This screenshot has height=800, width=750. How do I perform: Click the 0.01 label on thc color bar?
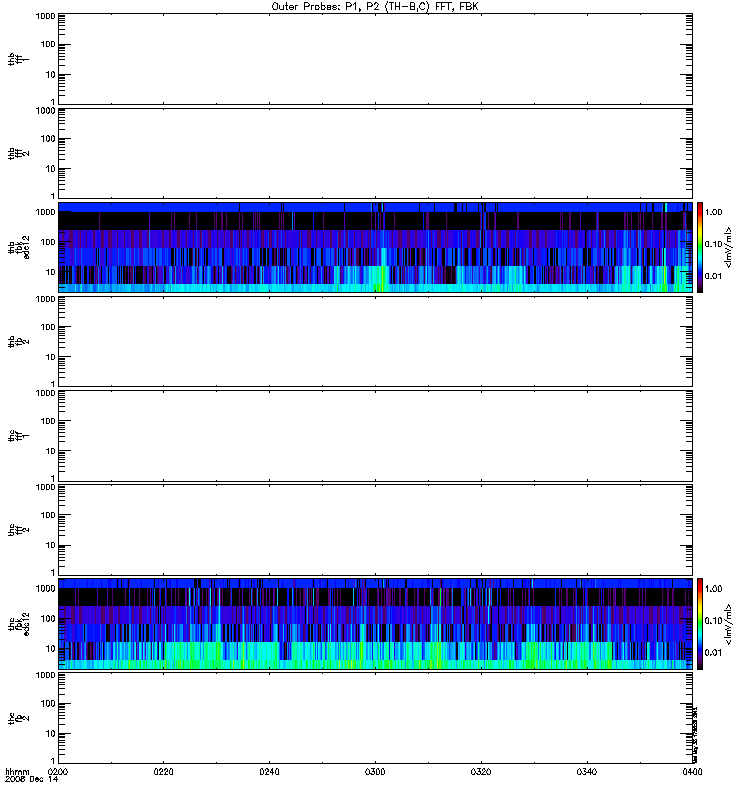click(x=714, y=653)
